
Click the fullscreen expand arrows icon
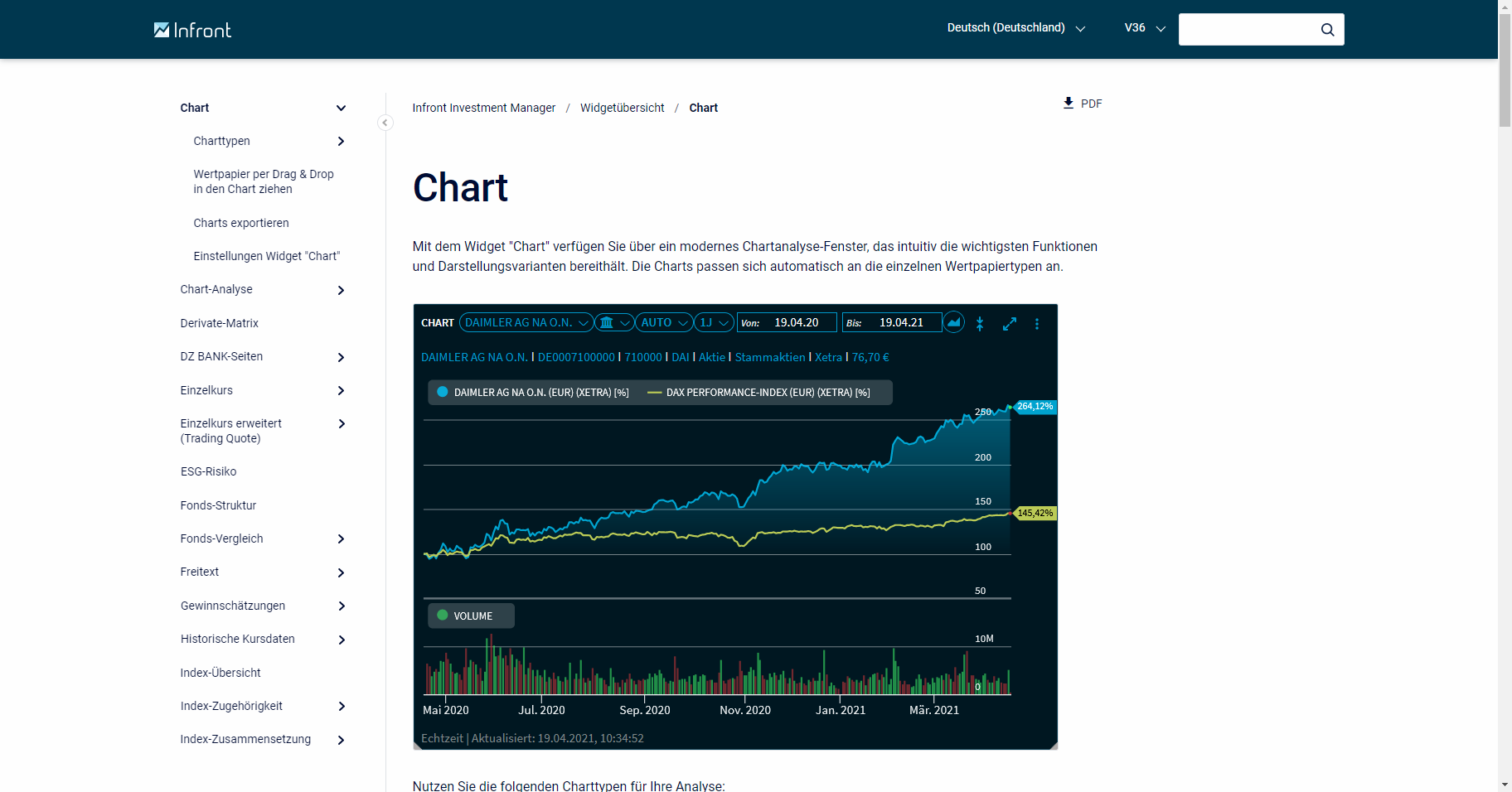pyautogui.click(x=1009, y=324)
